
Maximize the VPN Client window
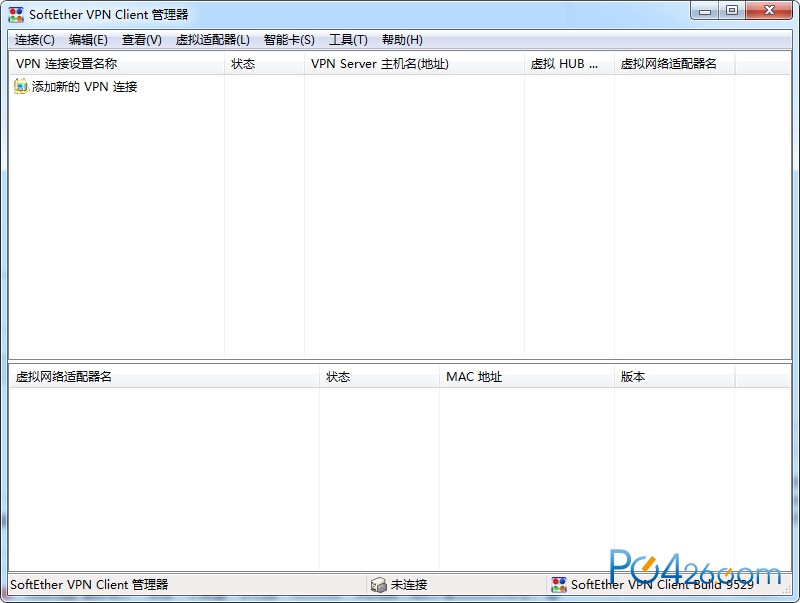tap(732, 11)
